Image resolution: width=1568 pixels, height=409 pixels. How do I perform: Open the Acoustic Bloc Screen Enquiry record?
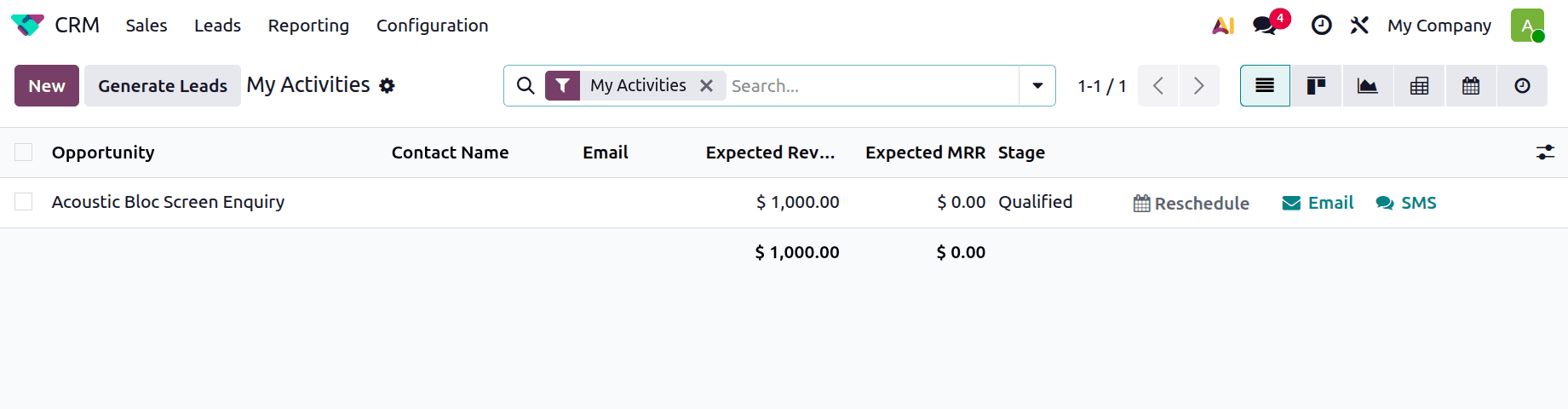pos(168,202)
